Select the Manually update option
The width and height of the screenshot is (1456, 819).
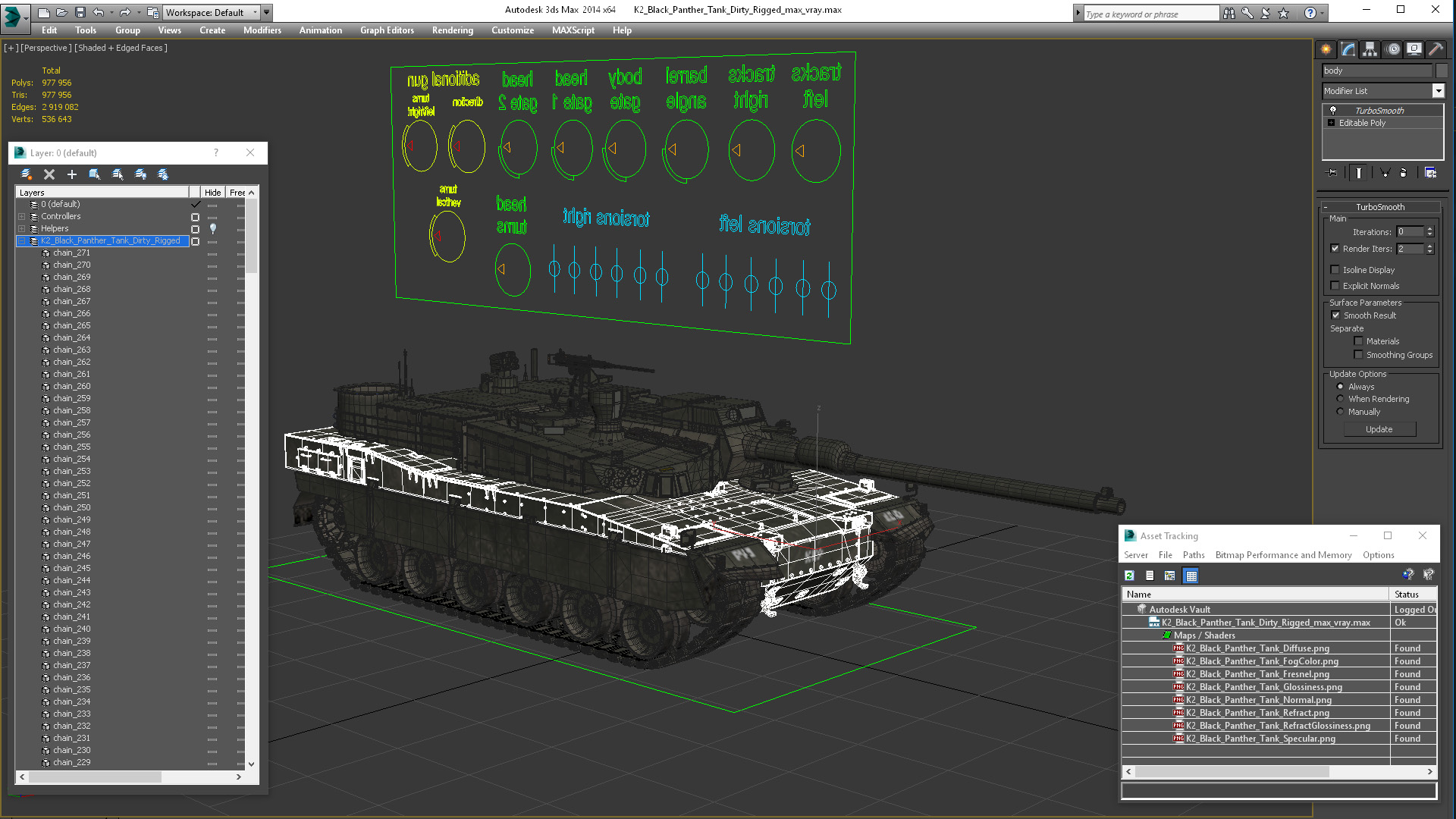tap(1340, 412)
